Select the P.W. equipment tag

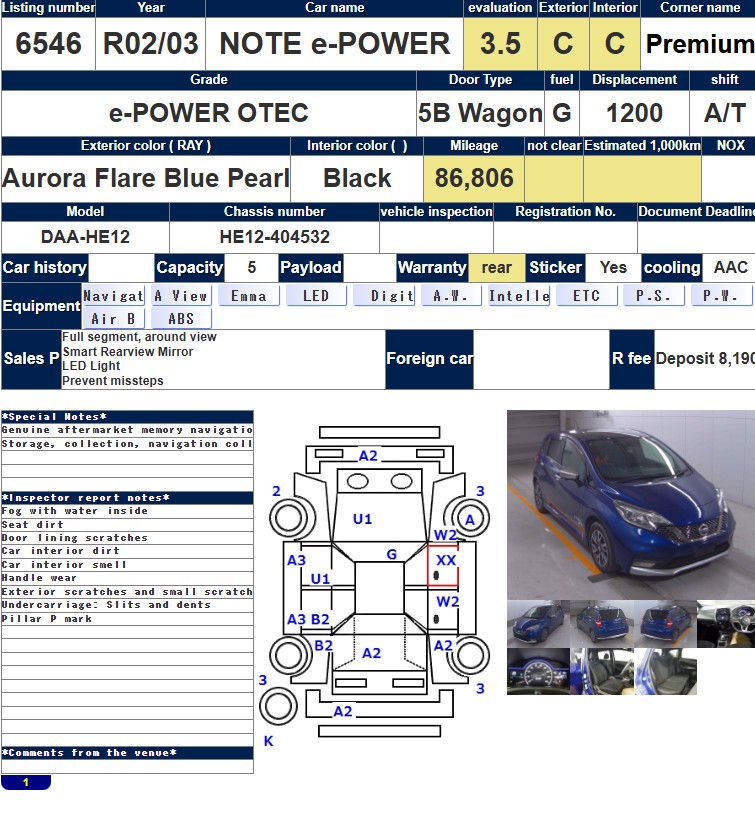pos(722,295)
